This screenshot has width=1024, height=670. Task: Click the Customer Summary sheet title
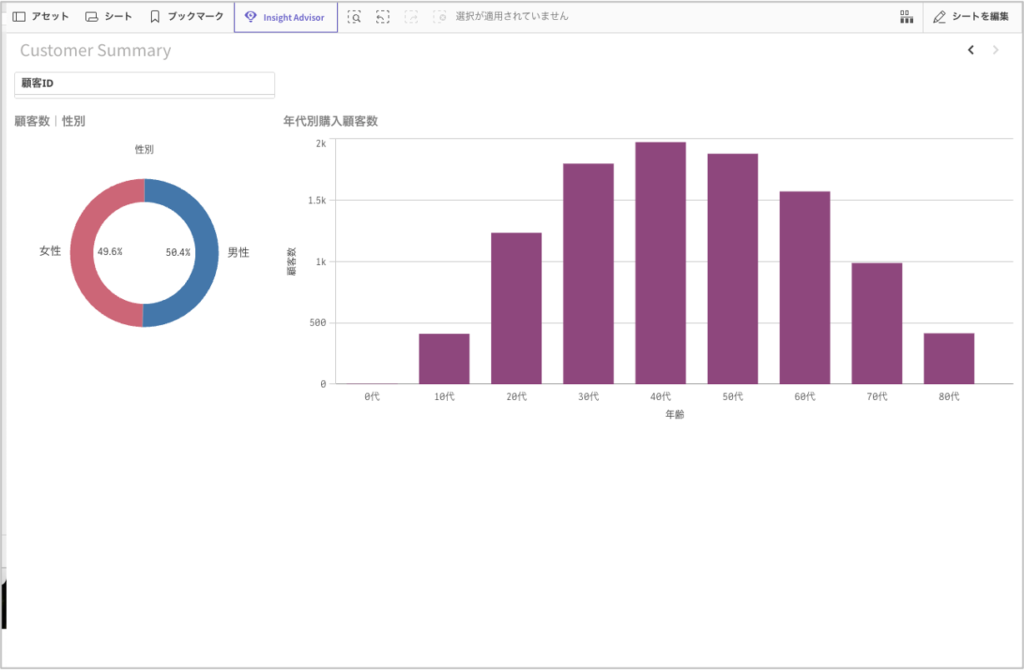click(95, 50)
